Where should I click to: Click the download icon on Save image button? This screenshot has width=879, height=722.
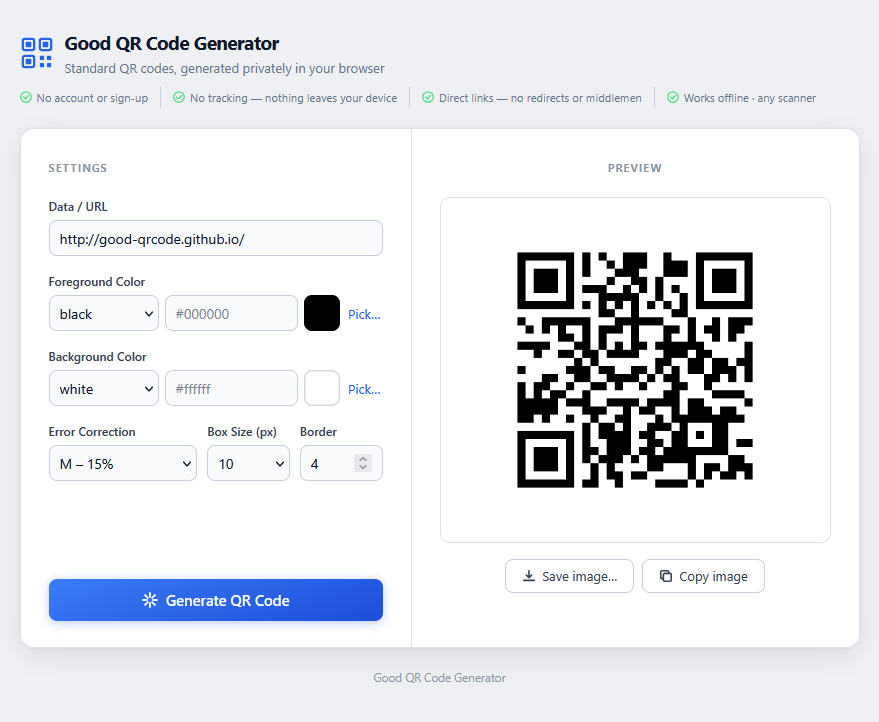[528, 576]
